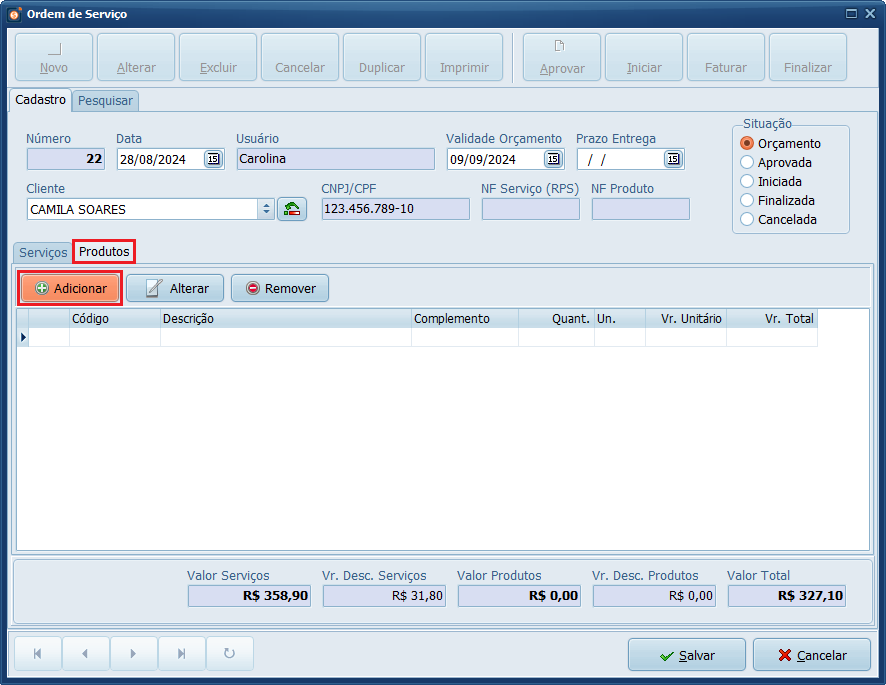
Task: Open the Data calendar picker icon
Action: pyautogui.click(x=213, y=159)
